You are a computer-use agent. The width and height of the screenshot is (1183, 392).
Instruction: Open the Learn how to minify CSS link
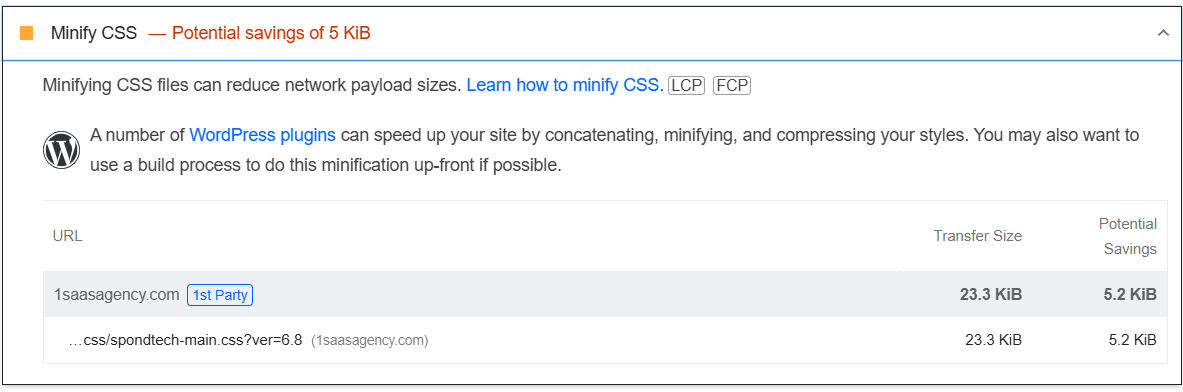563,85
